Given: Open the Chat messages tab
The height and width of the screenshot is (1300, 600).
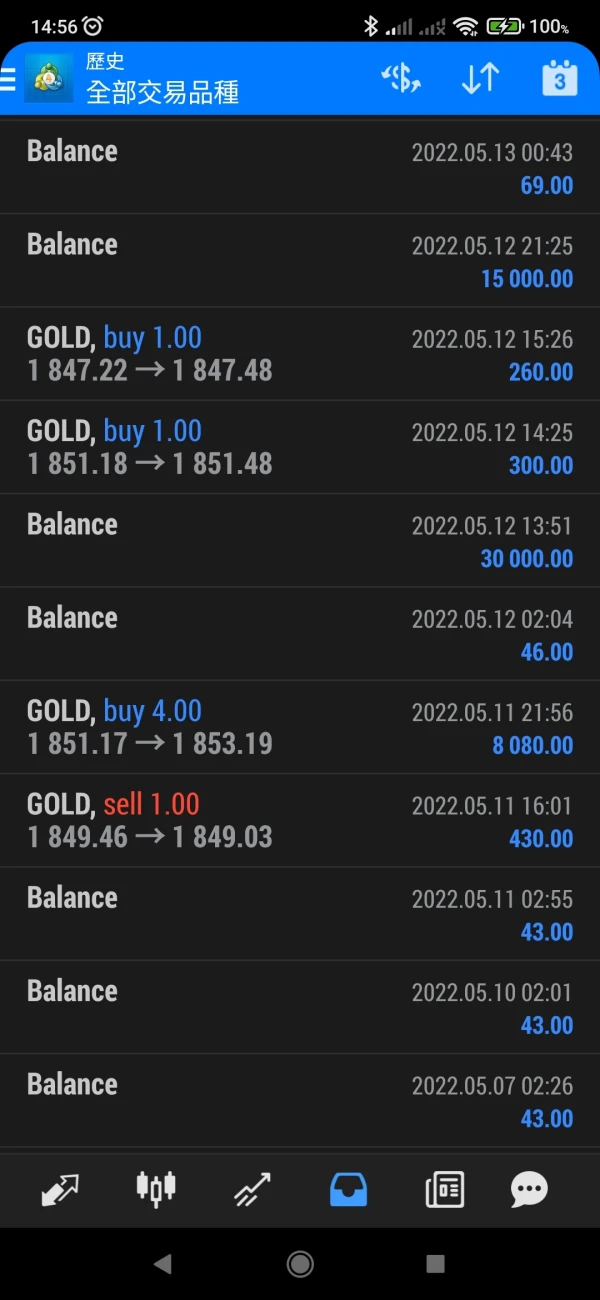Looking at the screenshot, I should (529, 1190).
